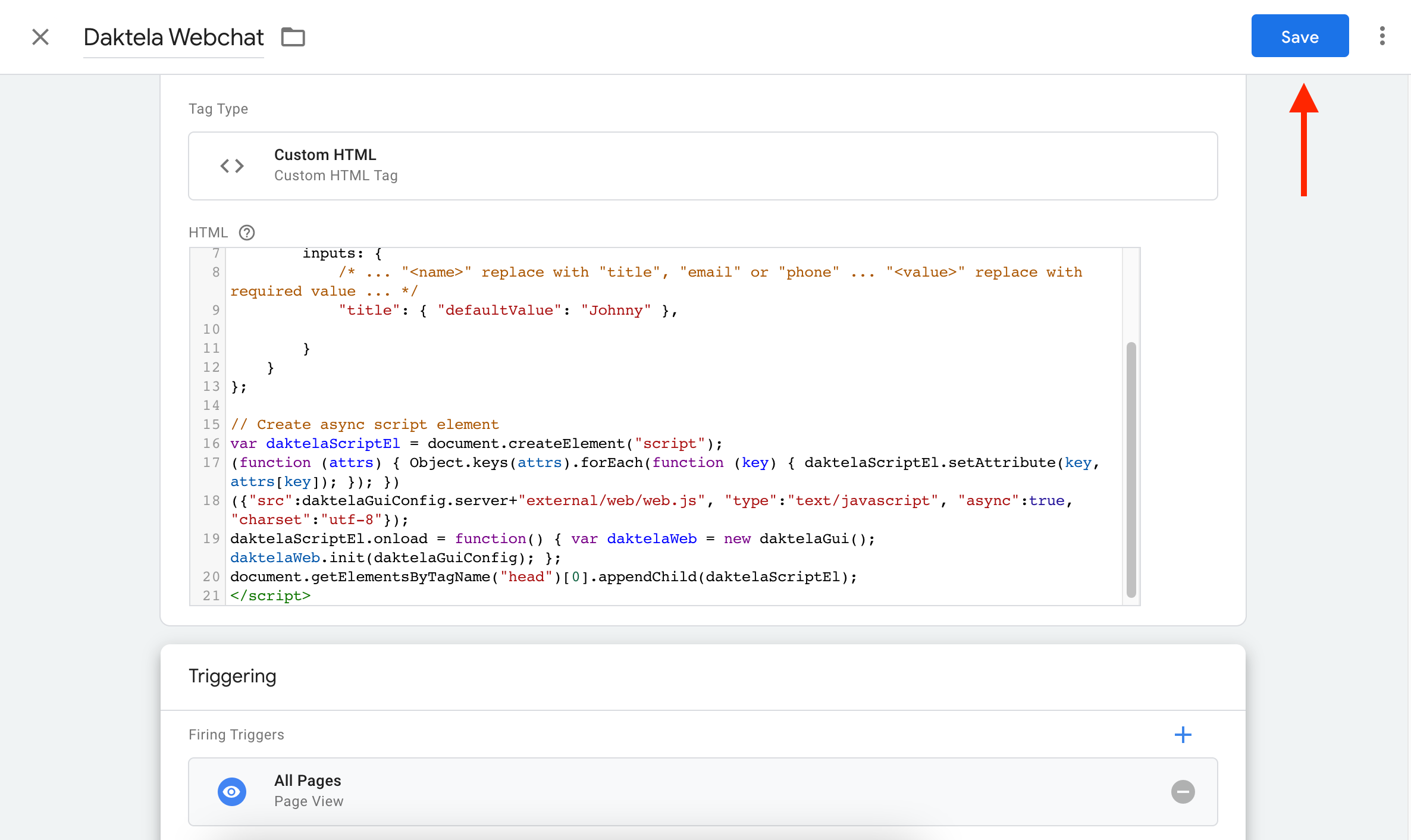Open the three-dot more options menu
Screen dimensions: 1411x840
pyautogui.click(x=1382, y=36)
